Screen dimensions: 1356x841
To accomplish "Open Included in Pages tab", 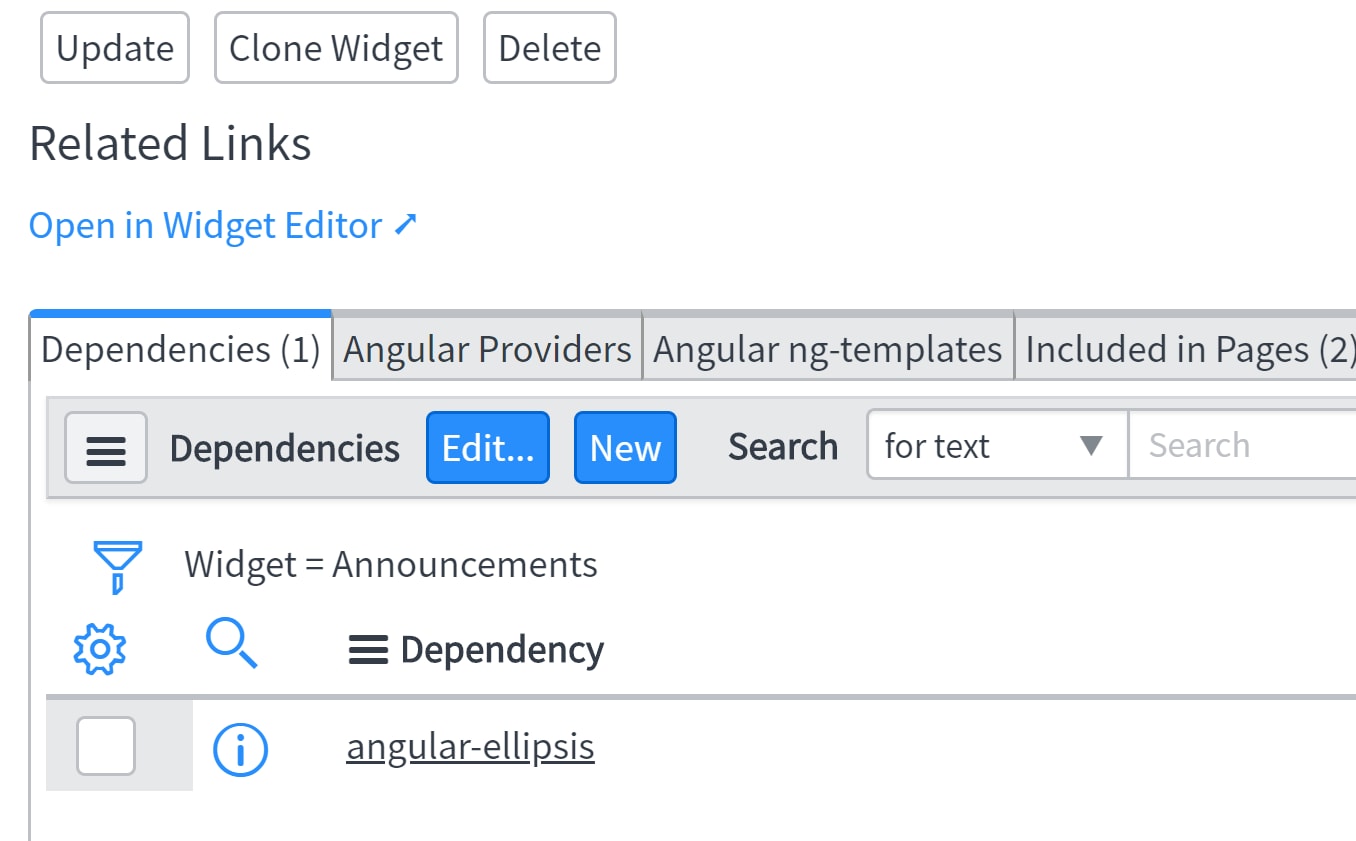I will coord(1186,349).
